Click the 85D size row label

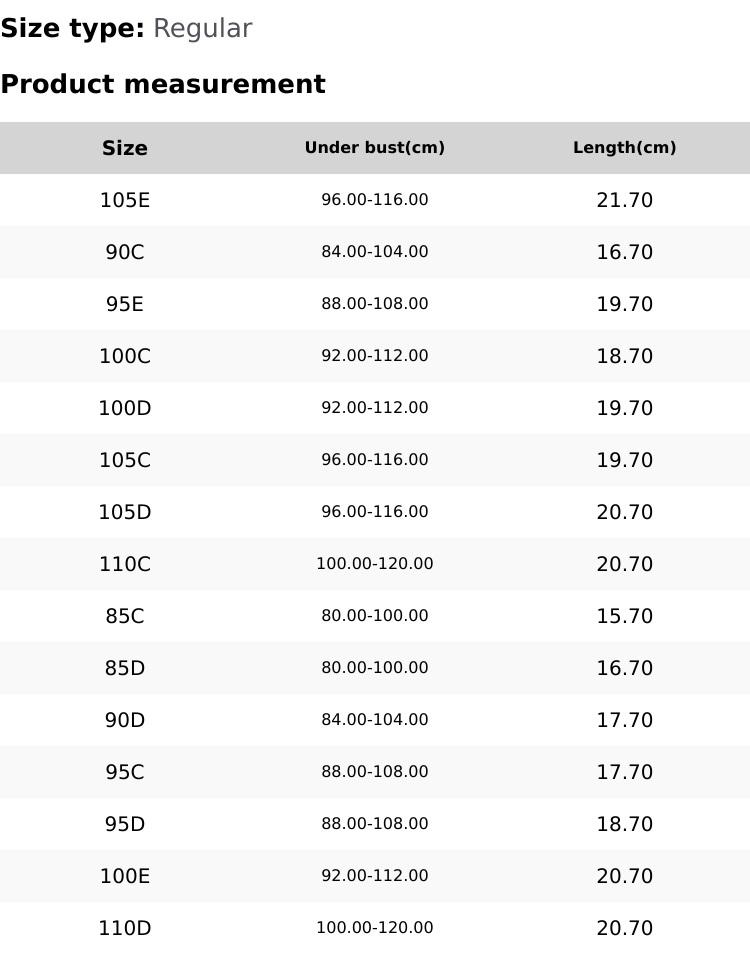tap(125, 668)
